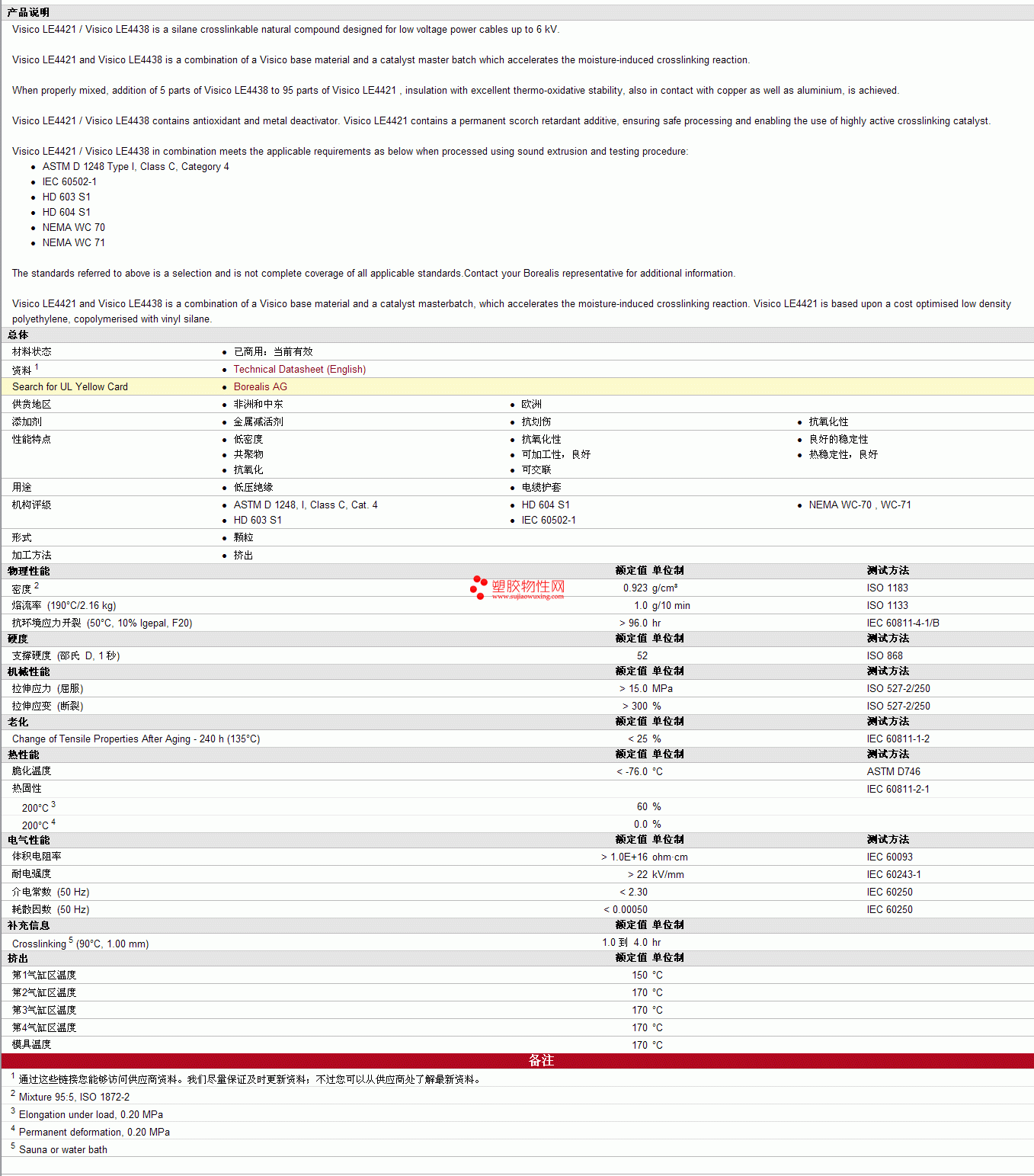
Task: Click the '< 0.00050' dissipation factor value
Action: click(x=626, y=909)
